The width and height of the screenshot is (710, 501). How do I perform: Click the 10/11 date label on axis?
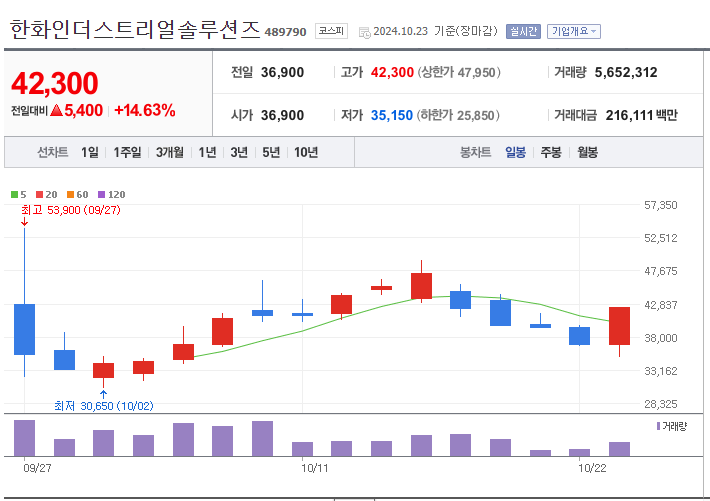[x=315, y=468]
